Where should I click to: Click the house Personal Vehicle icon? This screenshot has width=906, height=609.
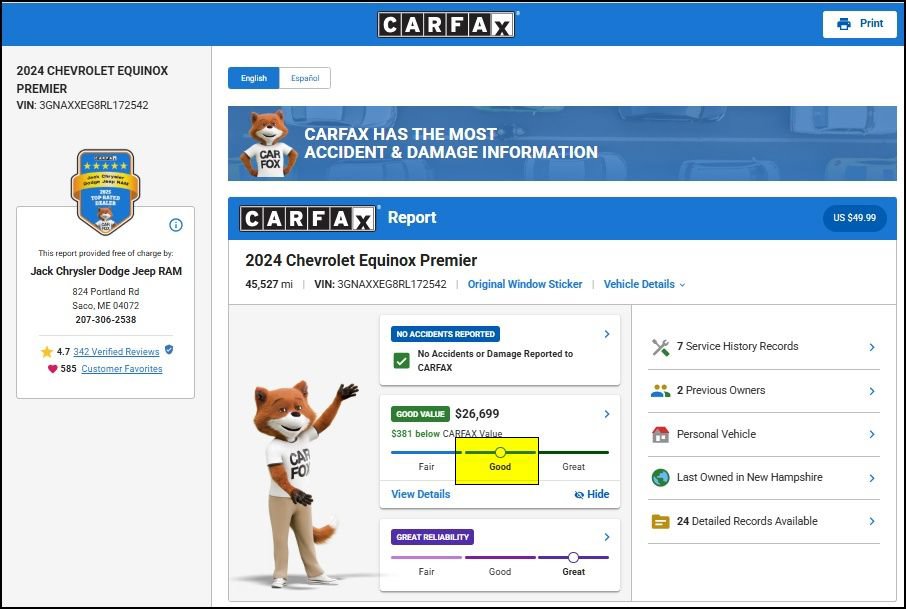point(660,434)
